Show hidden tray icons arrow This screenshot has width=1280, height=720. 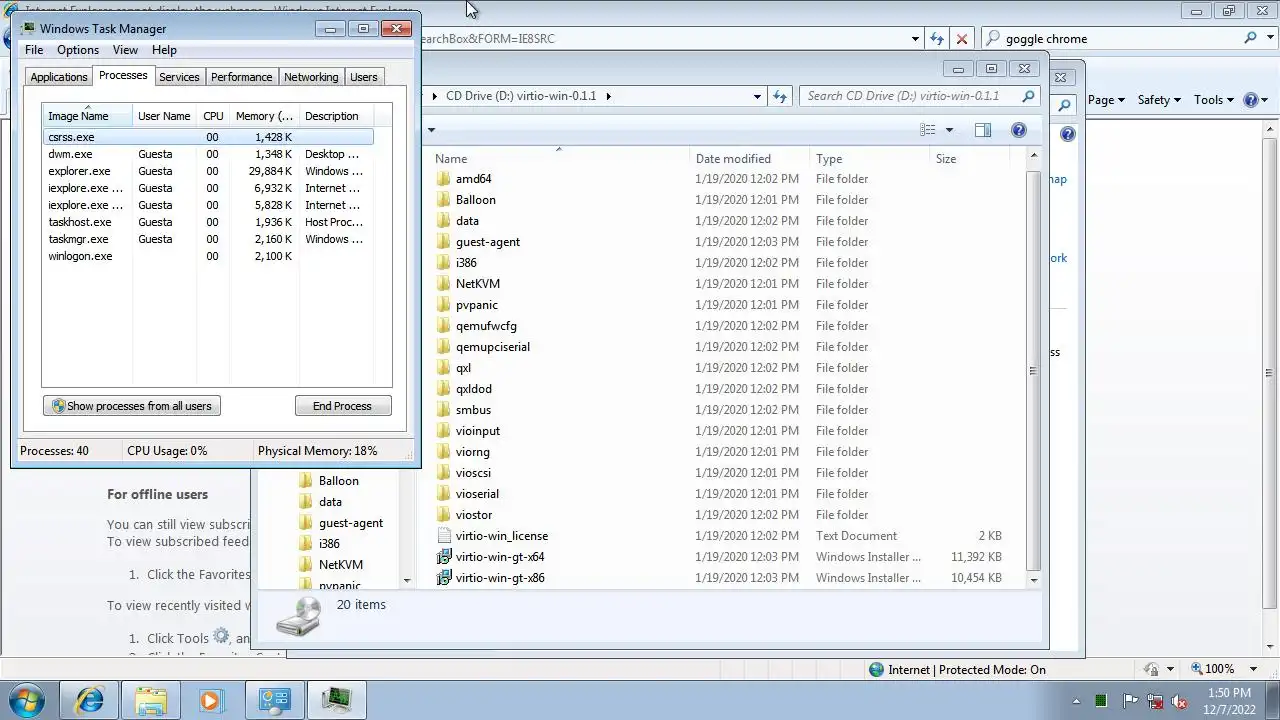(x=1076, y=701)
